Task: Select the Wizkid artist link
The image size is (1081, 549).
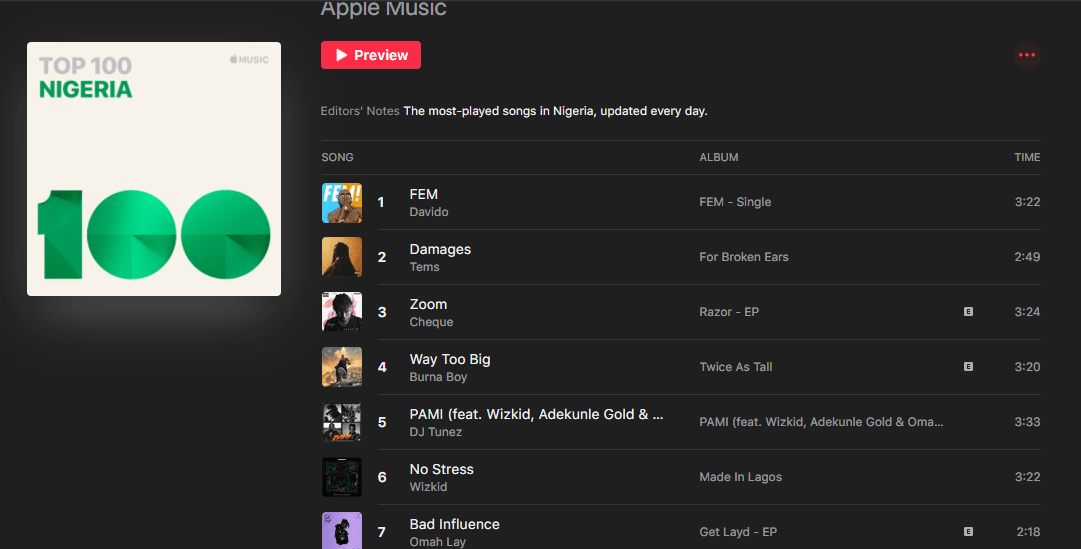Action: pyautogui.click(x=428, y=488)
